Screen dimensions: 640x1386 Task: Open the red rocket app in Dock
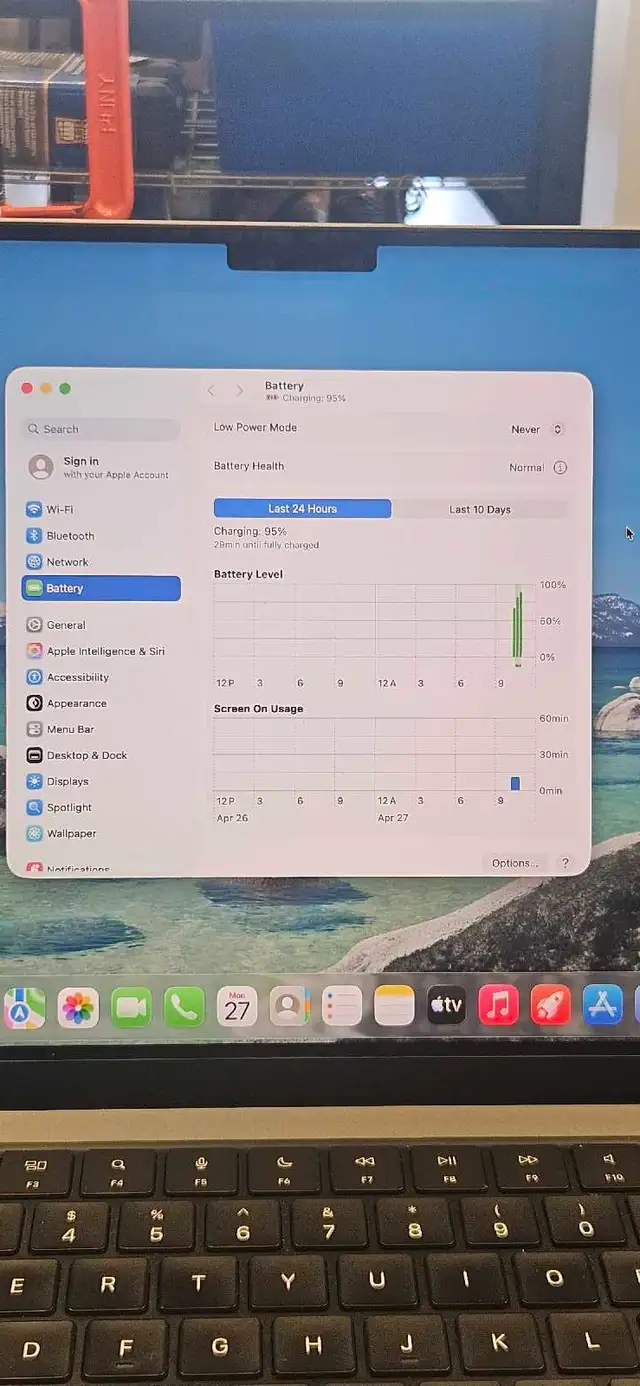point(551,1005)
